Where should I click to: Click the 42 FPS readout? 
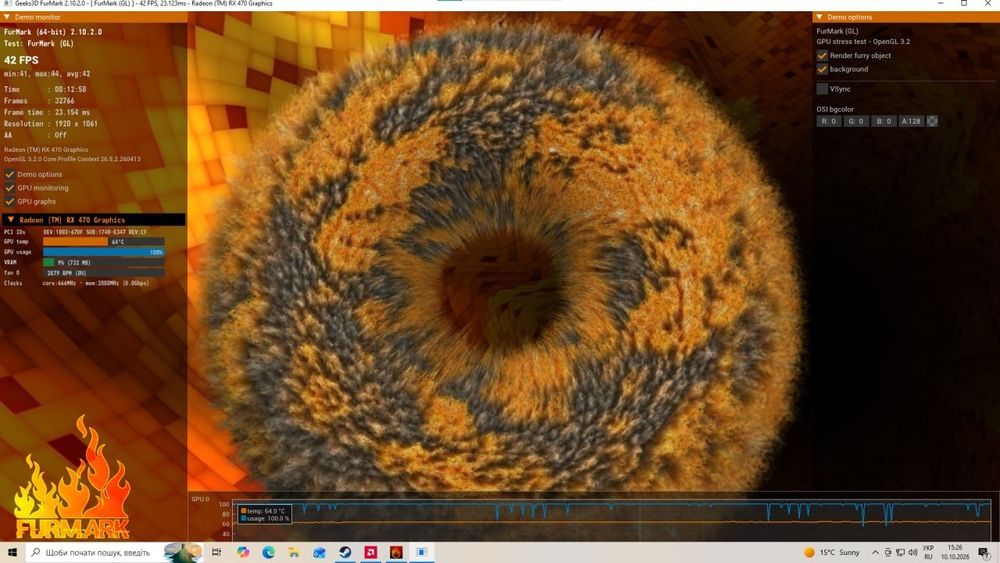click(21, 60)
